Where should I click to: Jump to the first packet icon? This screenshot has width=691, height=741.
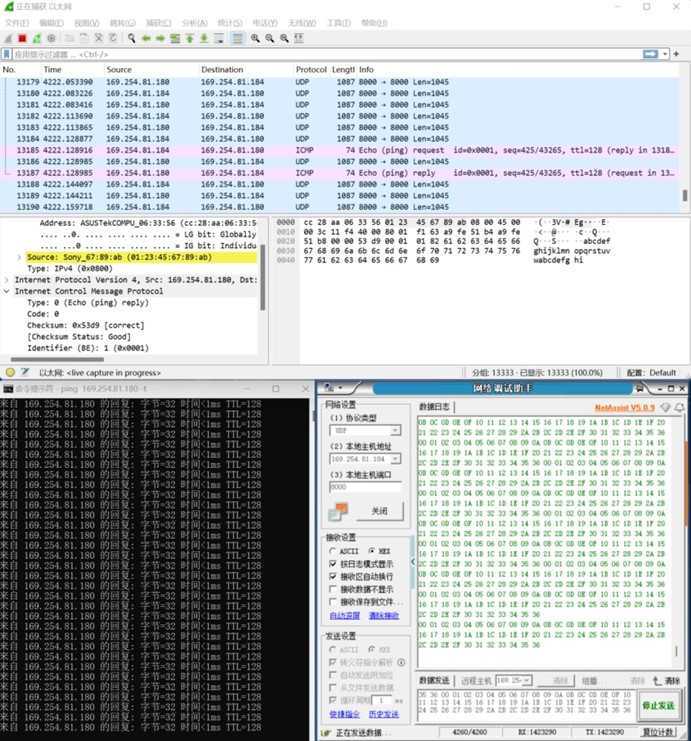[x=190, y=38]
